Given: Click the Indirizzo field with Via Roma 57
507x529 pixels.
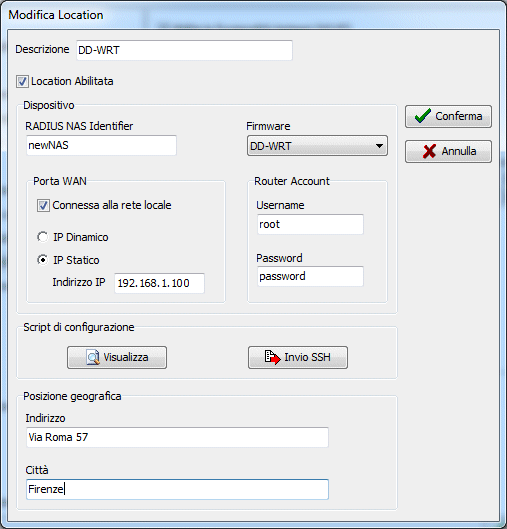Looking at the screenshot, I should [x=177, y=437].
